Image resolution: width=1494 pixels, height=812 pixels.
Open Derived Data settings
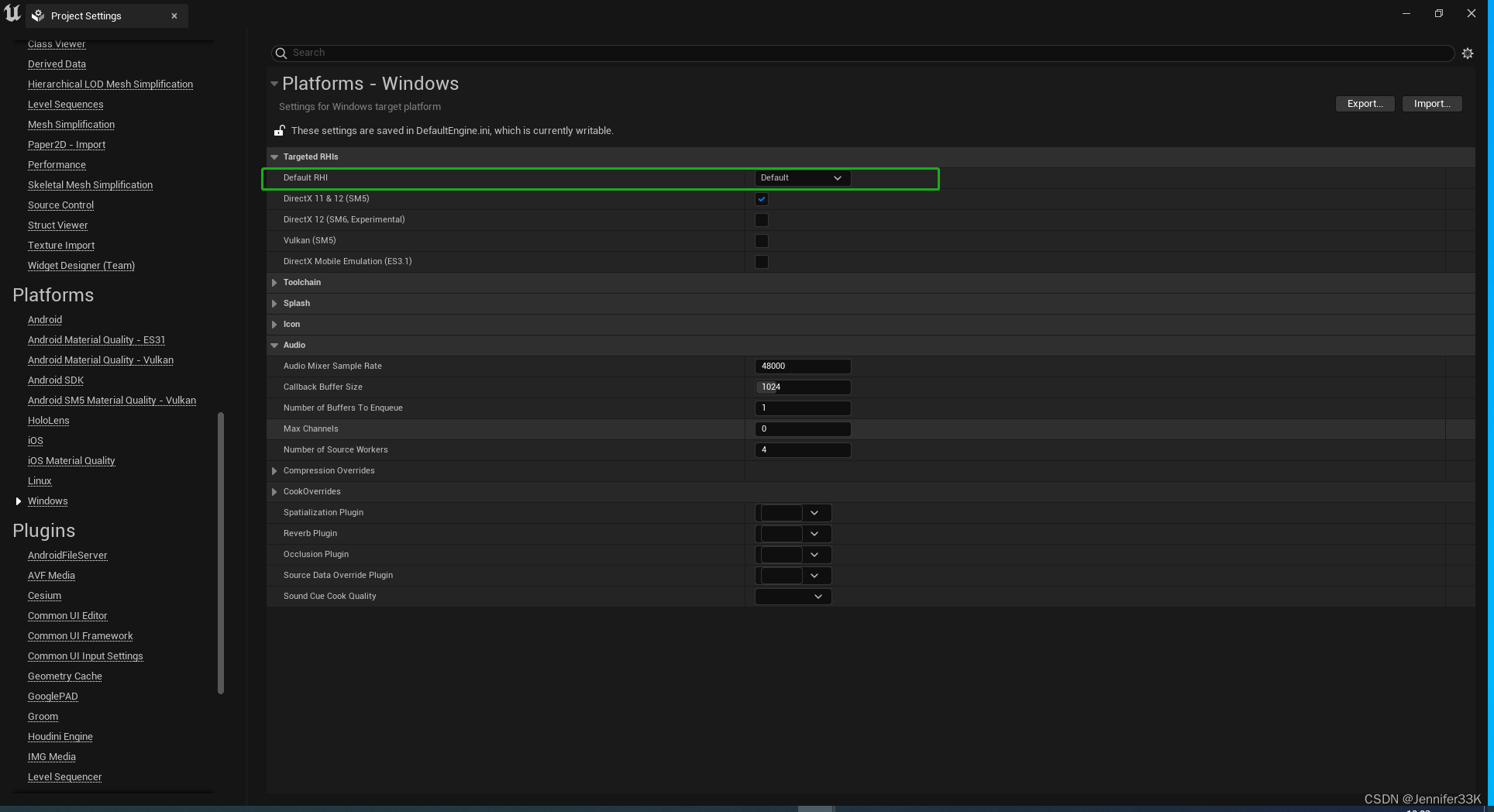[x=57, y=64]
